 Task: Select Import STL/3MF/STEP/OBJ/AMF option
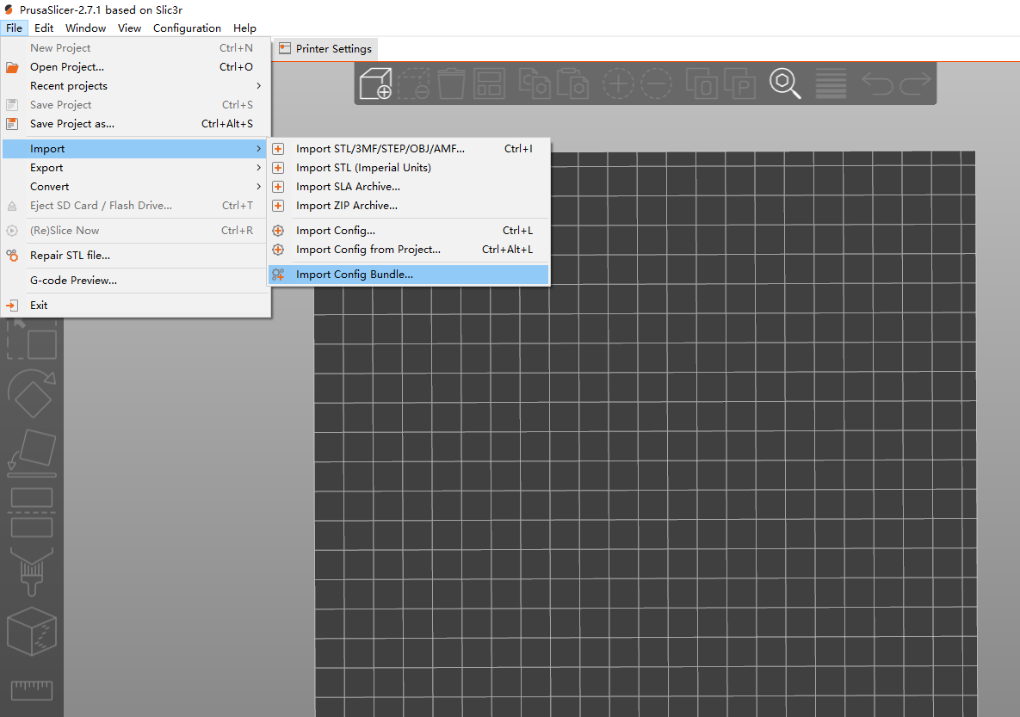pos(380,149)
